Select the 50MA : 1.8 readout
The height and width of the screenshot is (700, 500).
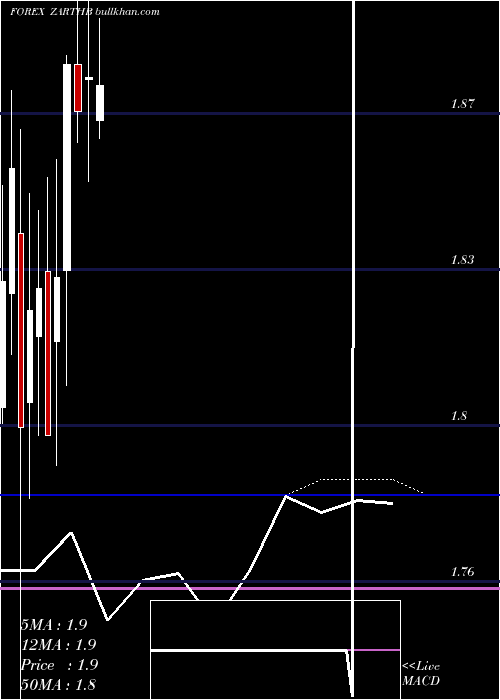58,684
